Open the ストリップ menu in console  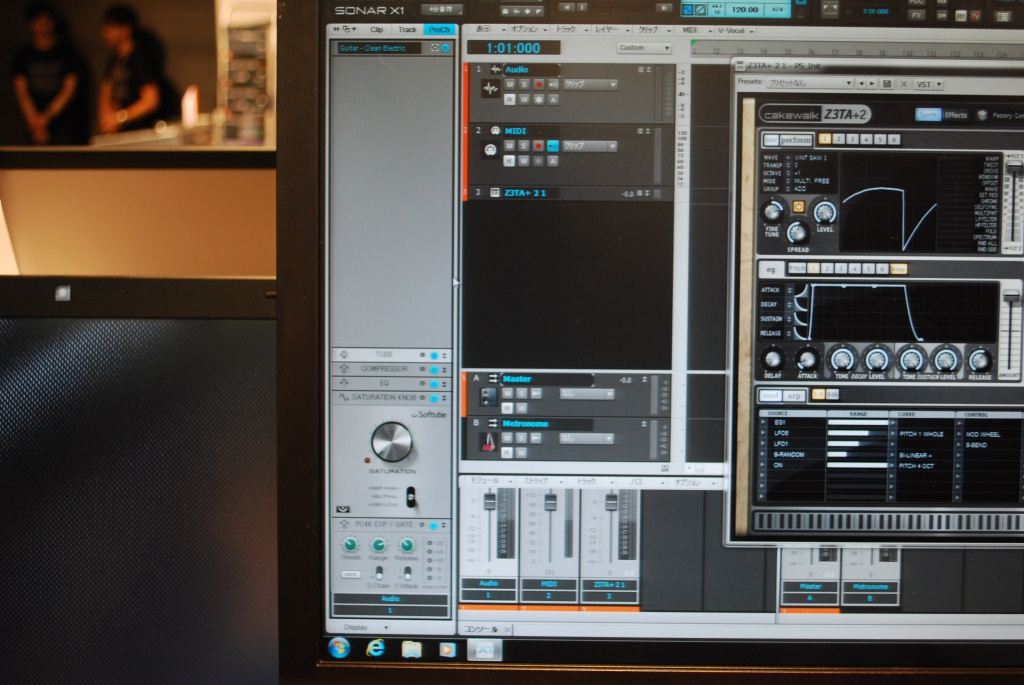point(541,481)
